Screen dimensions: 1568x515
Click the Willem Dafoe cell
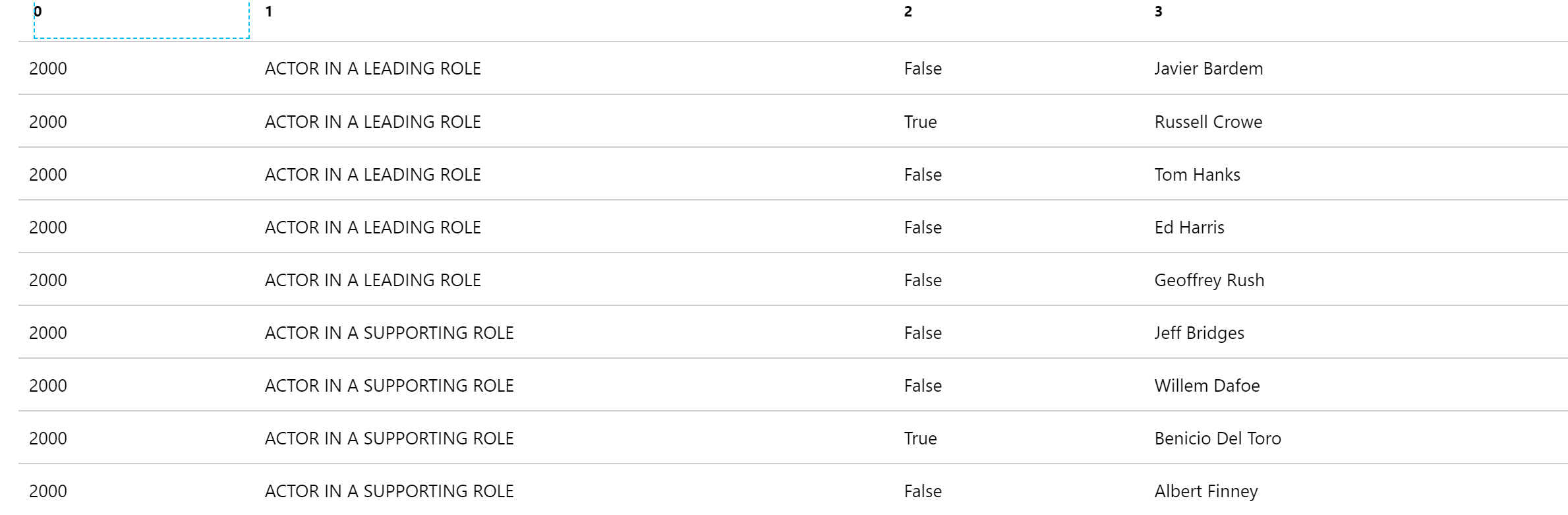[1207, 386]
